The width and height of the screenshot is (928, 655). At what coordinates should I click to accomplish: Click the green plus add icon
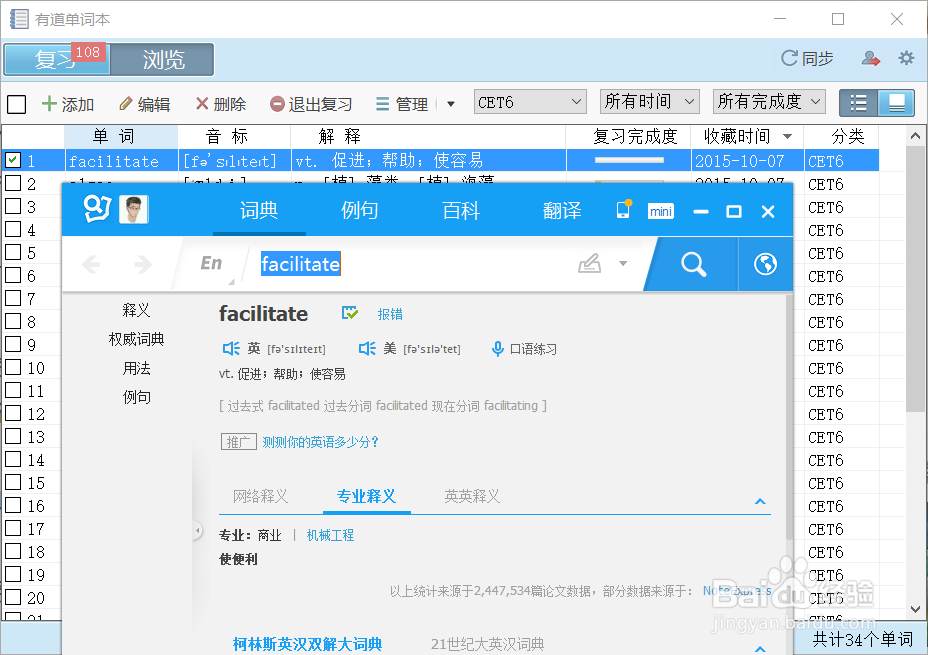point(49,104)
